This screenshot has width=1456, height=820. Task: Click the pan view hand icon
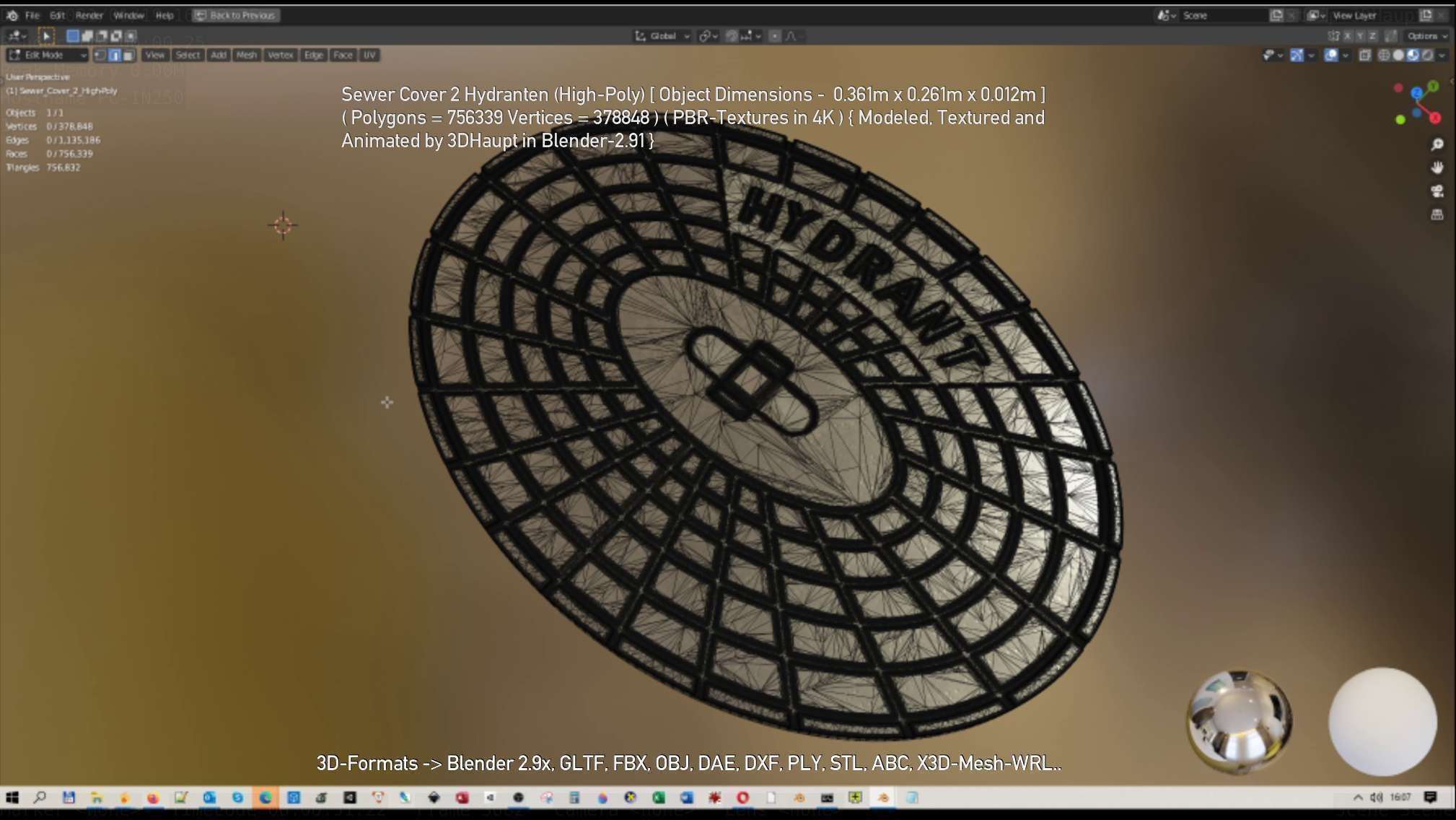pyautogui.click(x=1437, y=167)
